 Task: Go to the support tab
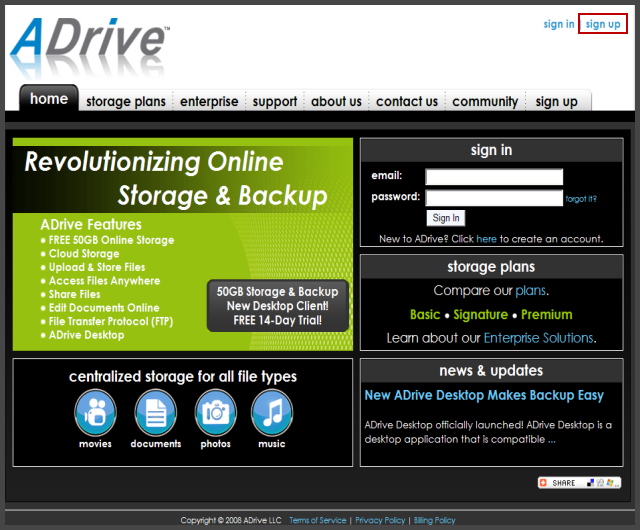pos(275,101)
